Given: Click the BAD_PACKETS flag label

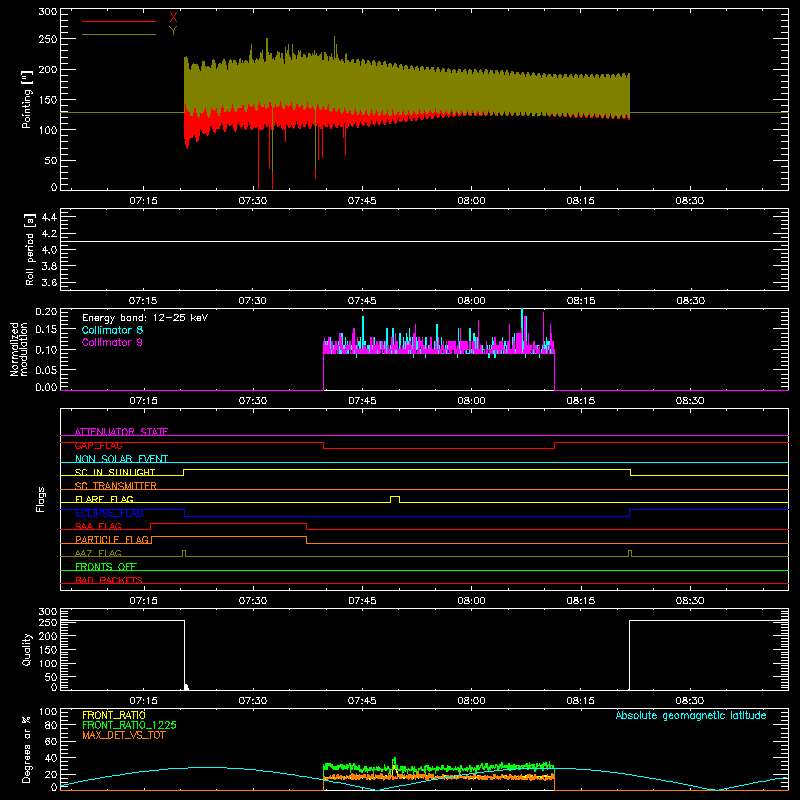Looking at the screenshot, I should click(109, 580).
